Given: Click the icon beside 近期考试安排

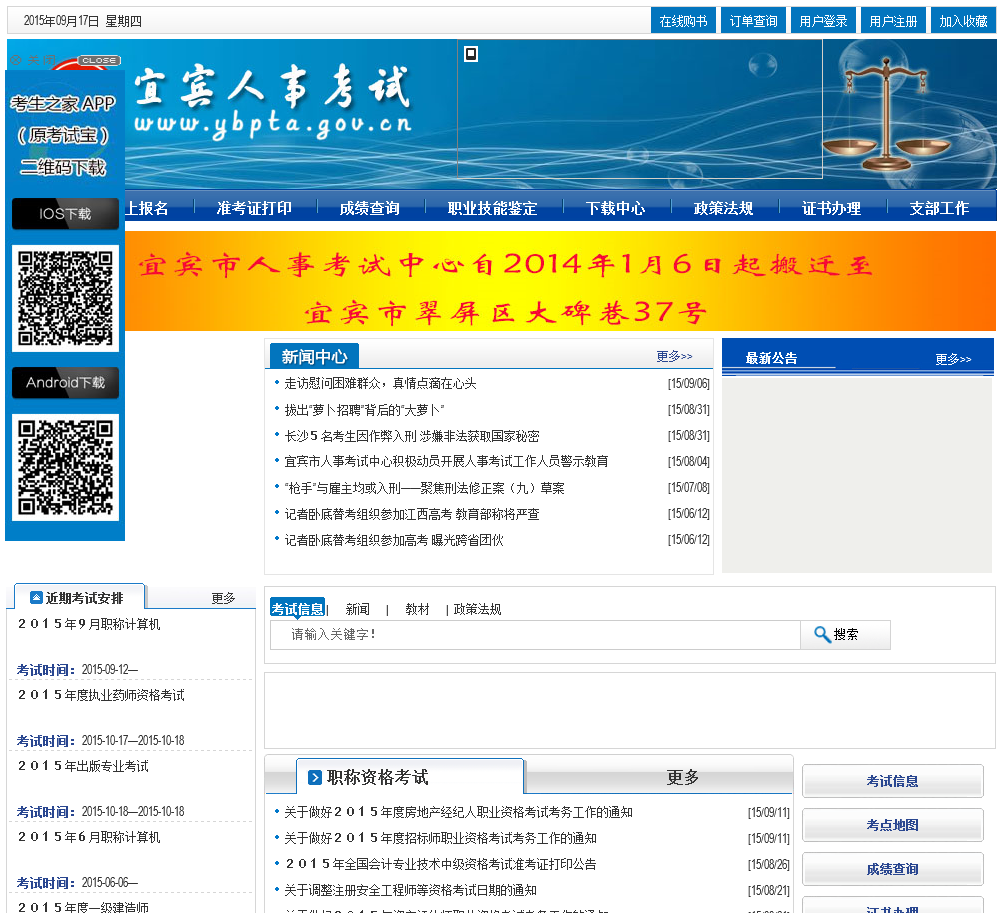Looking at the screenshot, I should click(36, 598).
